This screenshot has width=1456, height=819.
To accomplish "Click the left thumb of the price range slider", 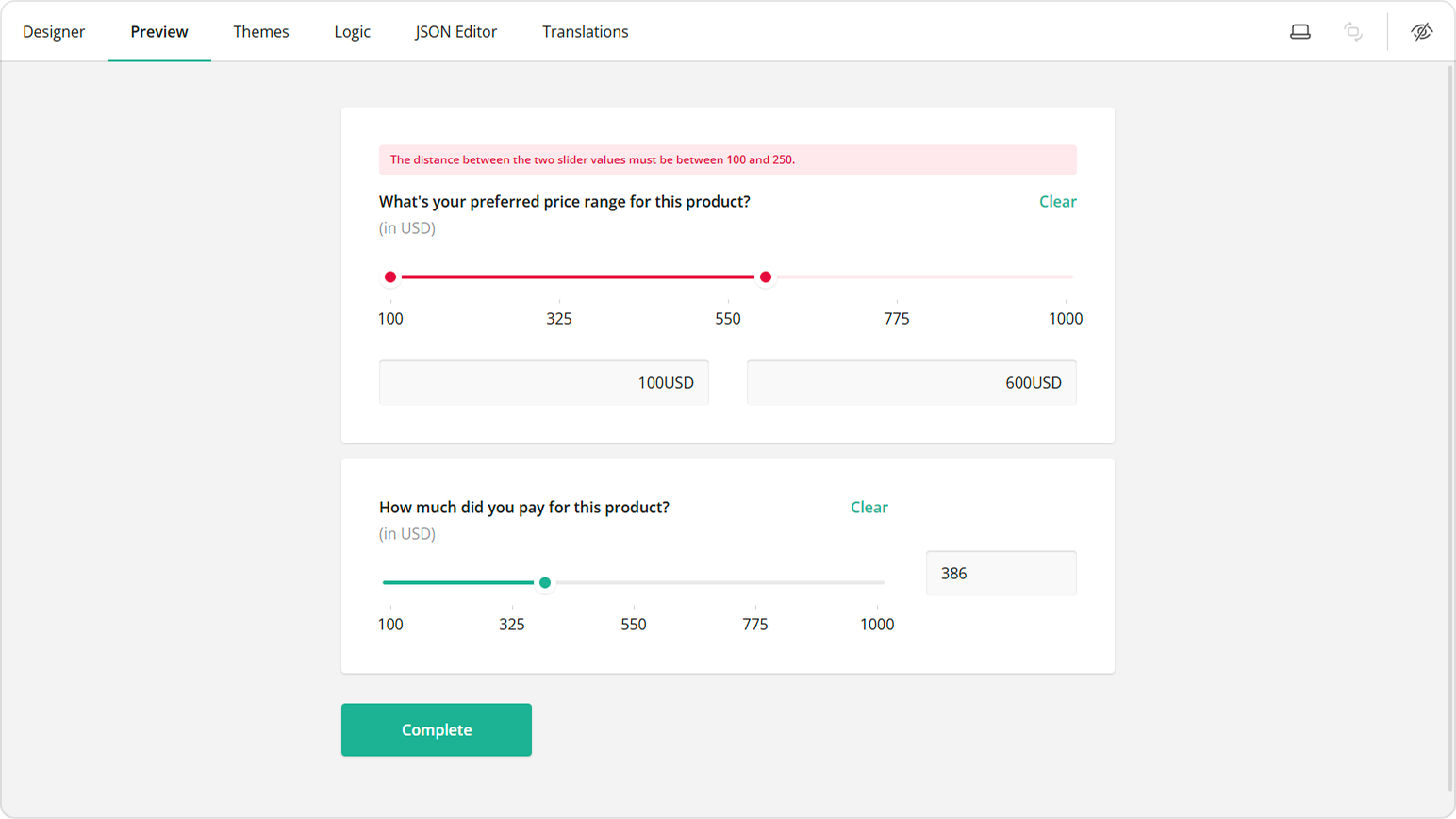I will pyautogui.click(x=390, y=276).
